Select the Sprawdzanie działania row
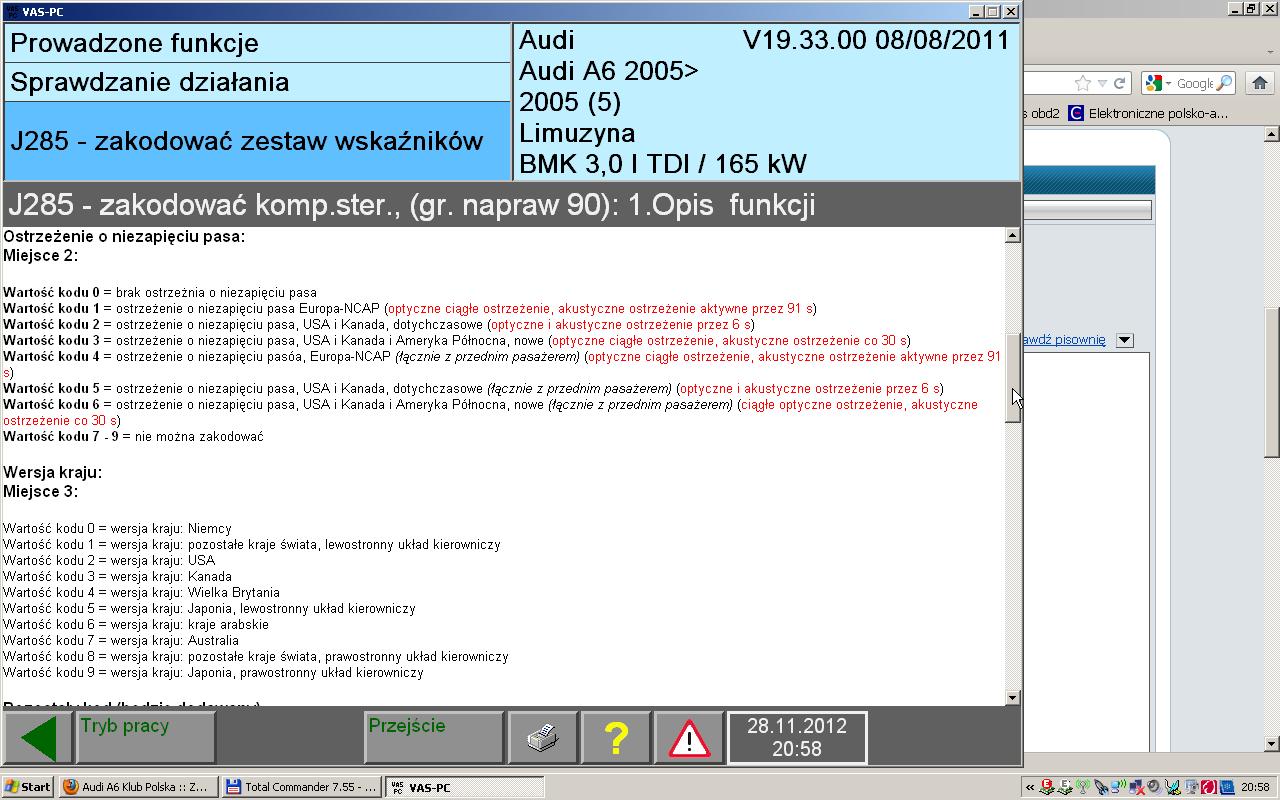 257,82
